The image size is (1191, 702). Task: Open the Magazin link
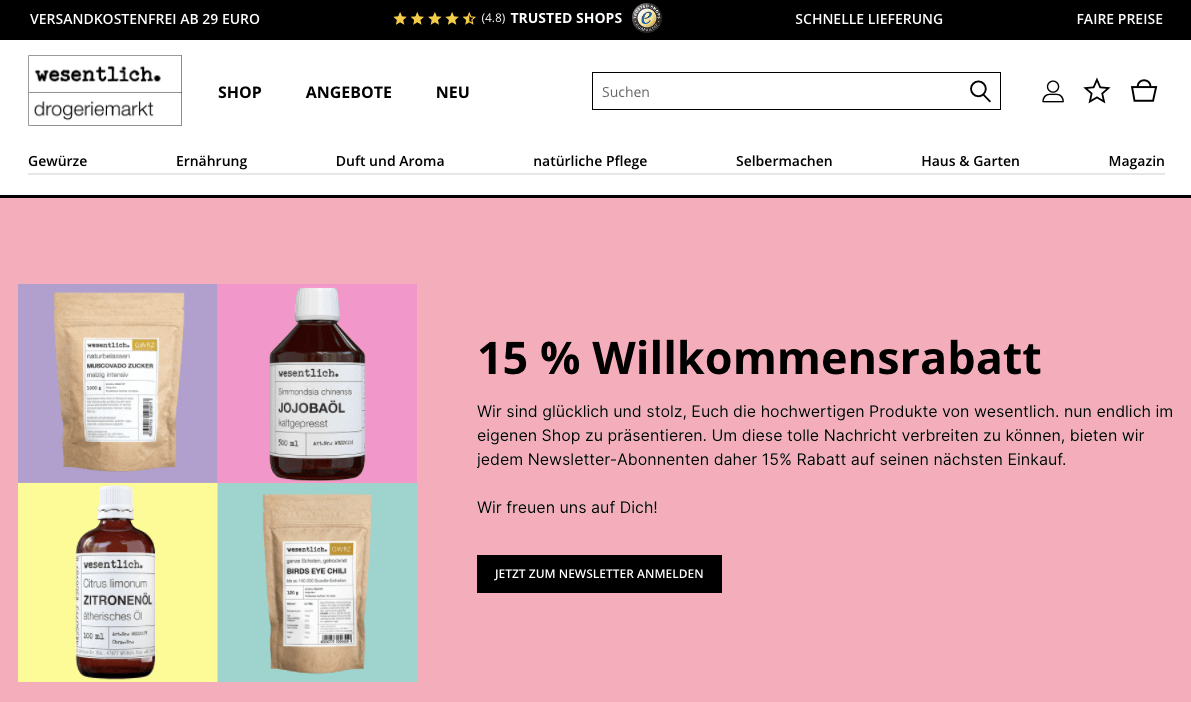[x=1136, y=161]
